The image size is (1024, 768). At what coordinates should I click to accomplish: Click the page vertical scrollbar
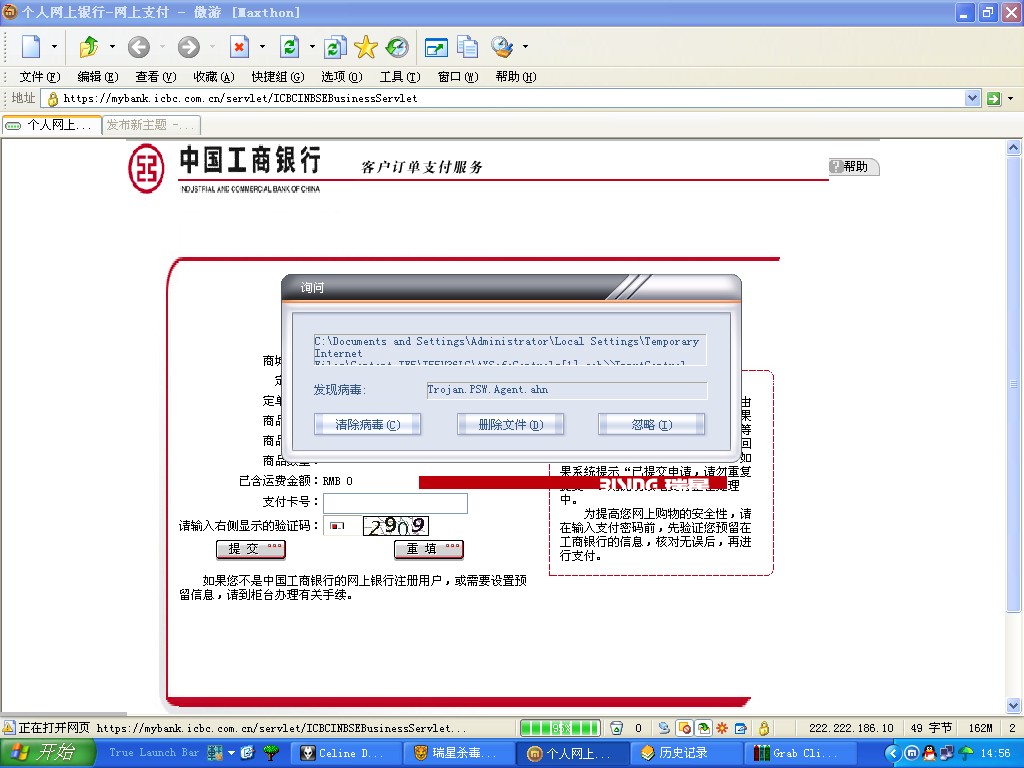click(x=1013, y=384)
